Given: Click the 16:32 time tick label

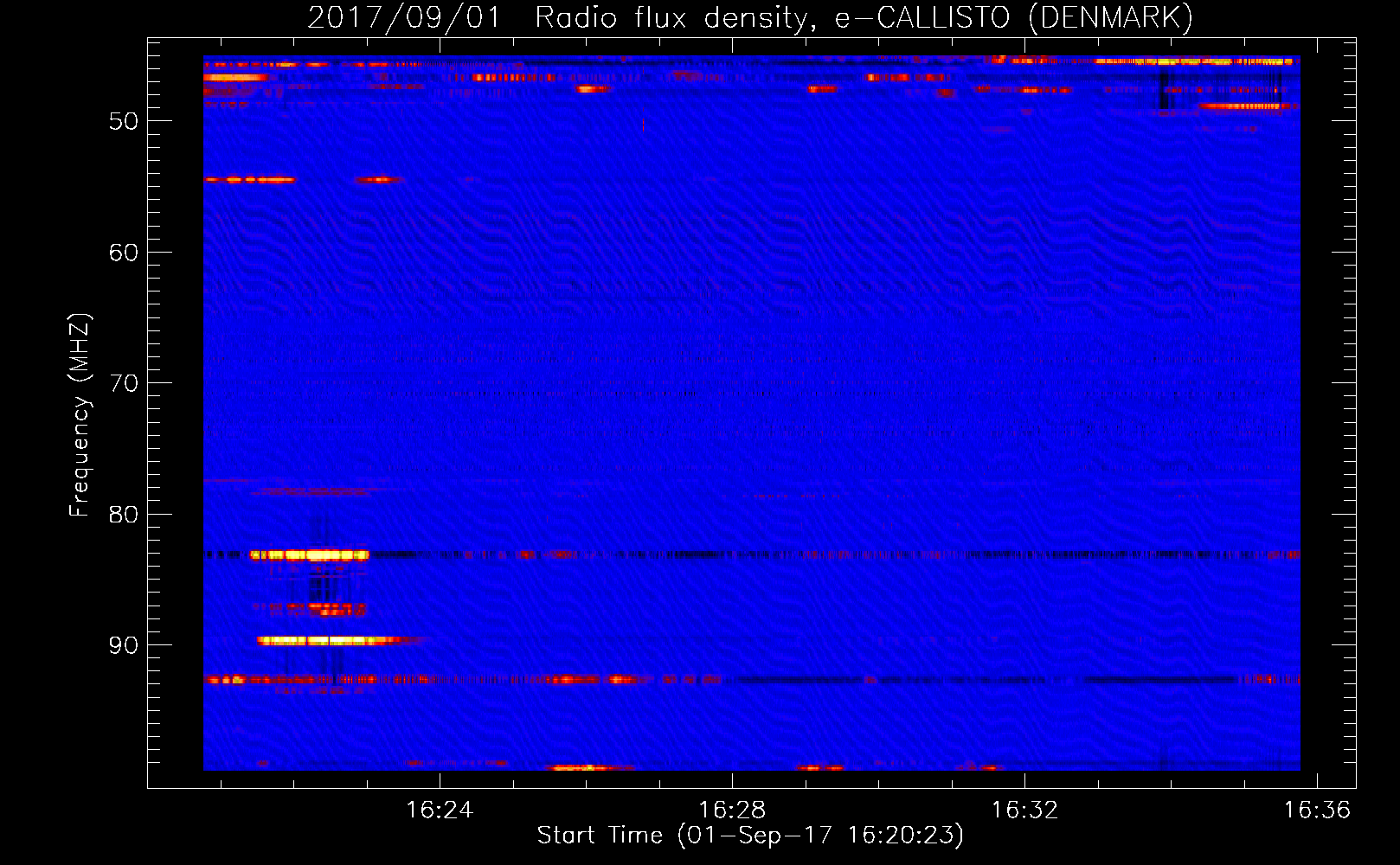Looking at the screenshot, I should [x=1024, y=810].
